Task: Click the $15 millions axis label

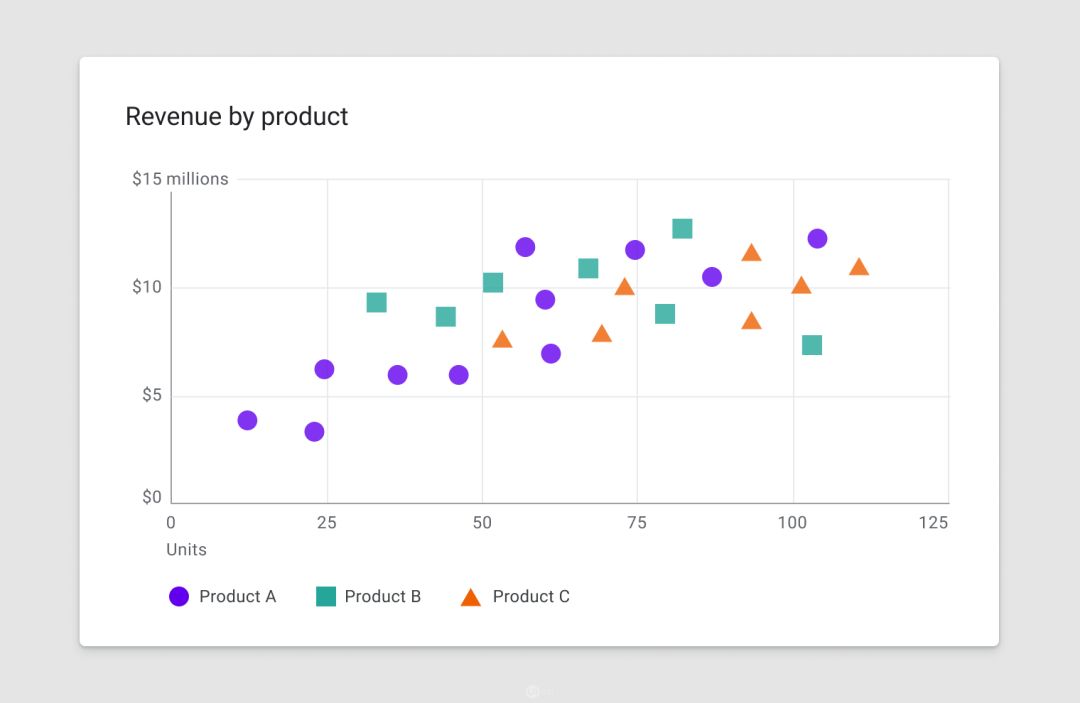Action: tap(180, 179)
